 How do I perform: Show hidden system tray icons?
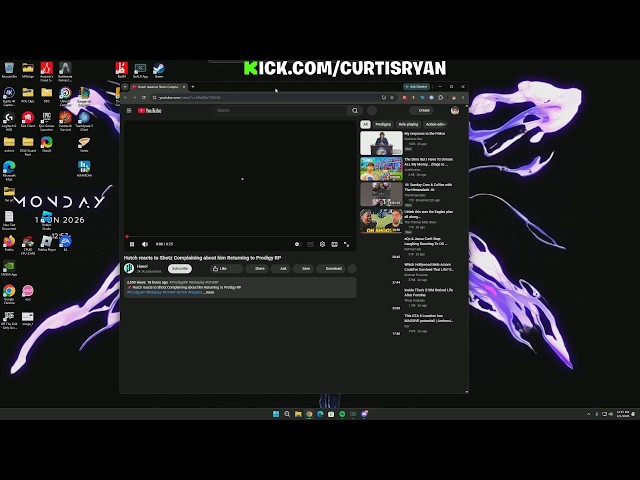click(588, 414)
